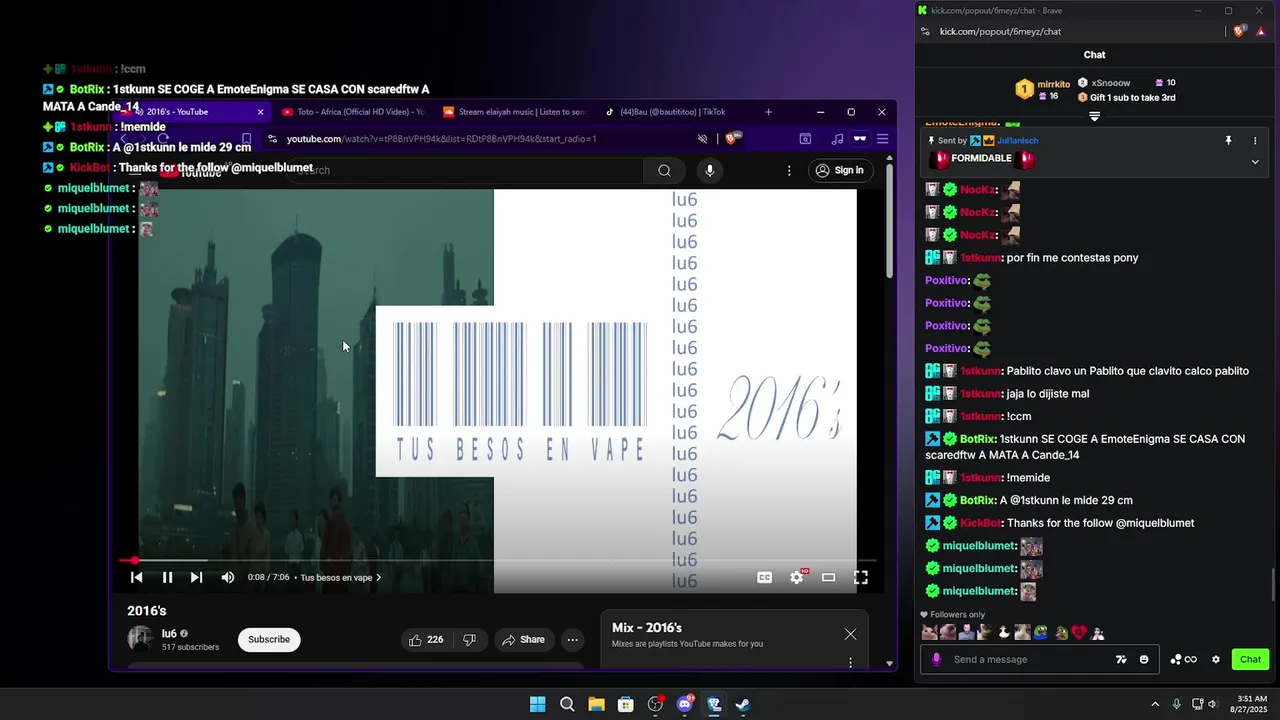
Task: Go to previous video in YouTube player
Action: (x=137, y=577)
